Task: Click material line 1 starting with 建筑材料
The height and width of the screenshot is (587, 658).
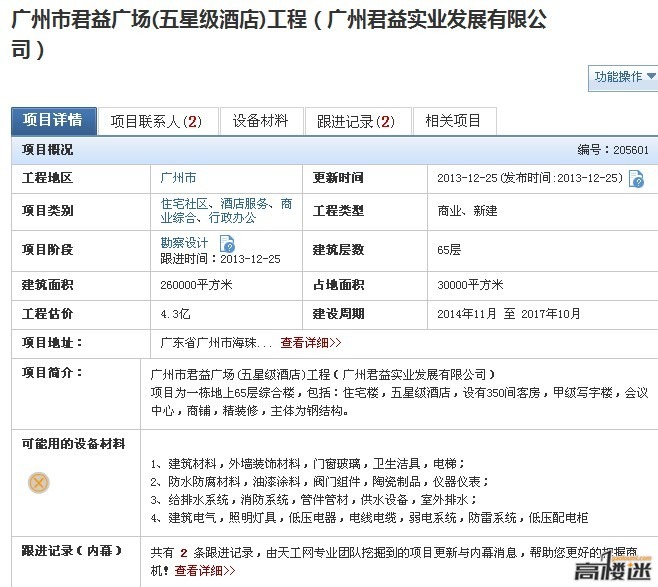Action: click(308, 464)
